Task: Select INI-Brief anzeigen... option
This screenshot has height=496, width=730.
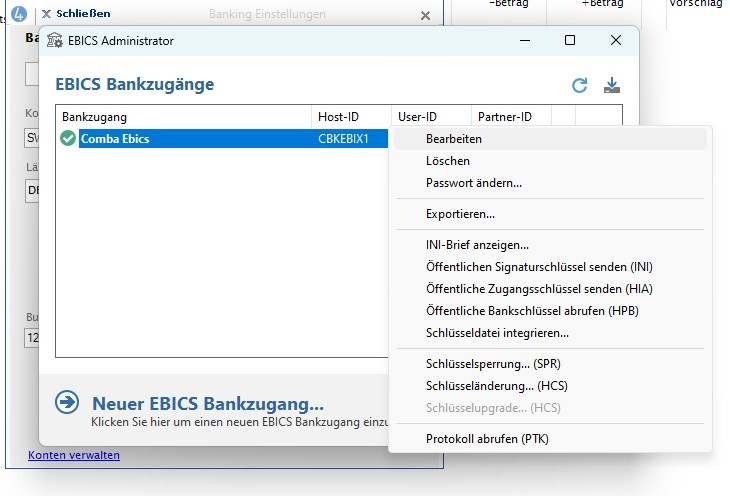Action: [477, 245]
